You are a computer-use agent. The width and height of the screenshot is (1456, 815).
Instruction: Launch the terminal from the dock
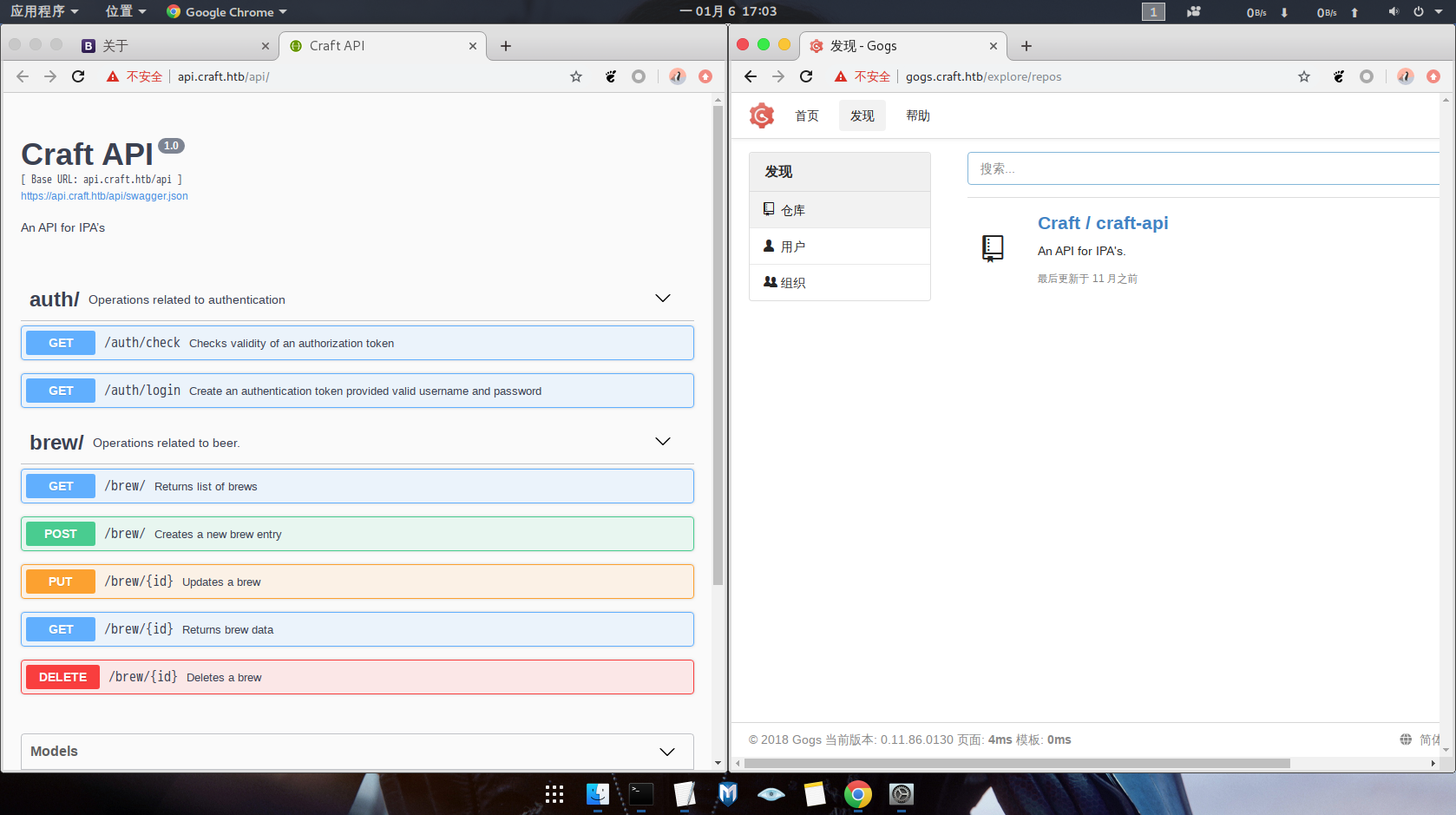(x=641, y=794)
